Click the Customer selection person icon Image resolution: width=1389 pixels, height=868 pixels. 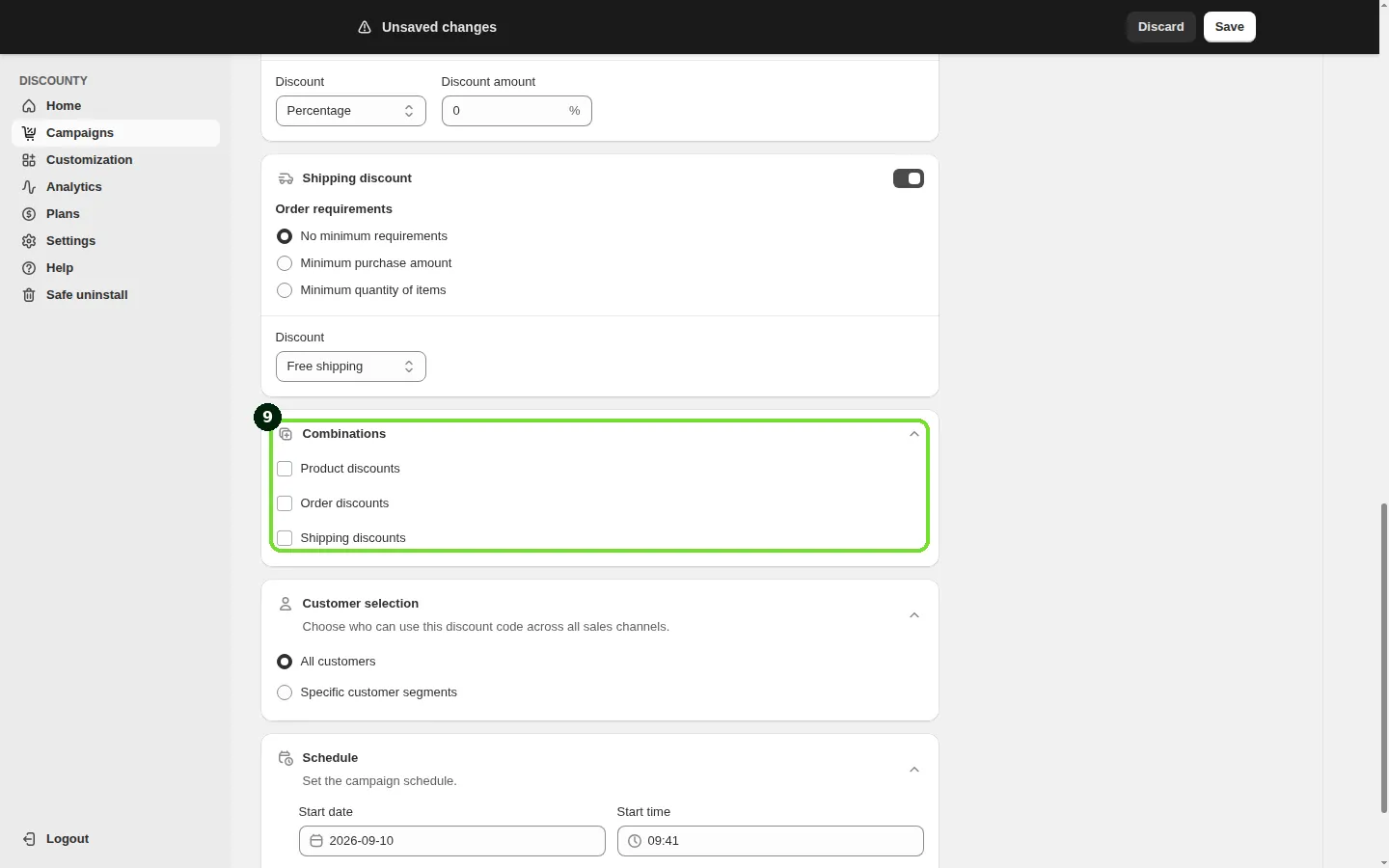pos(286,604)
